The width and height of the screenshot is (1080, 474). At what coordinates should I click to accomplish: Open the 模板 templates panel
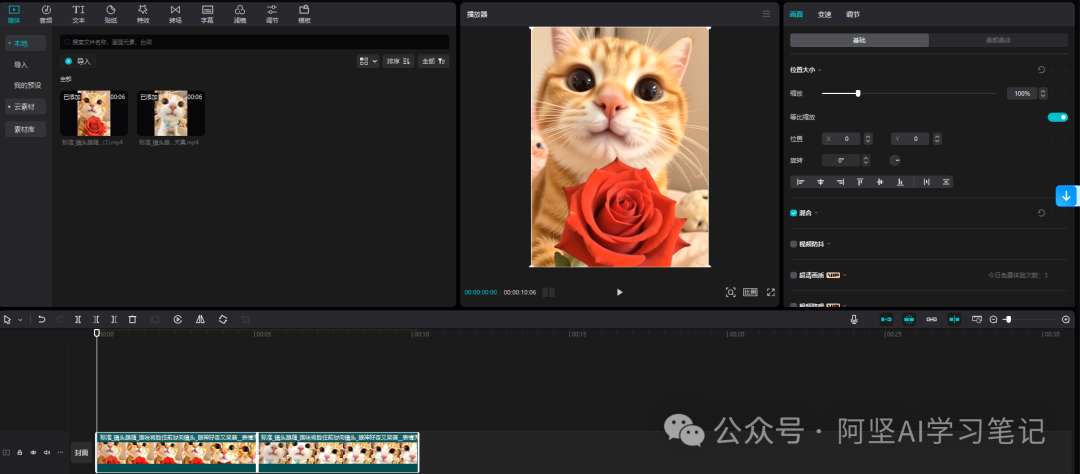(x=304, y=13)
